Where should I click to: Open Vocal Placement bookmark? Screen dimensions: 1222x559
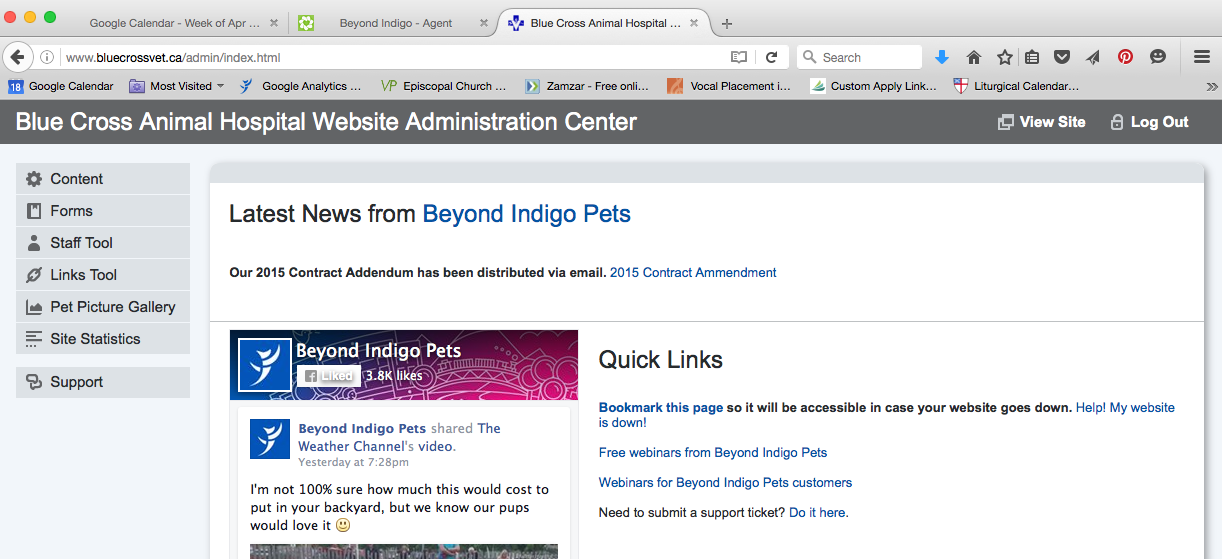(x=729, y=86)
